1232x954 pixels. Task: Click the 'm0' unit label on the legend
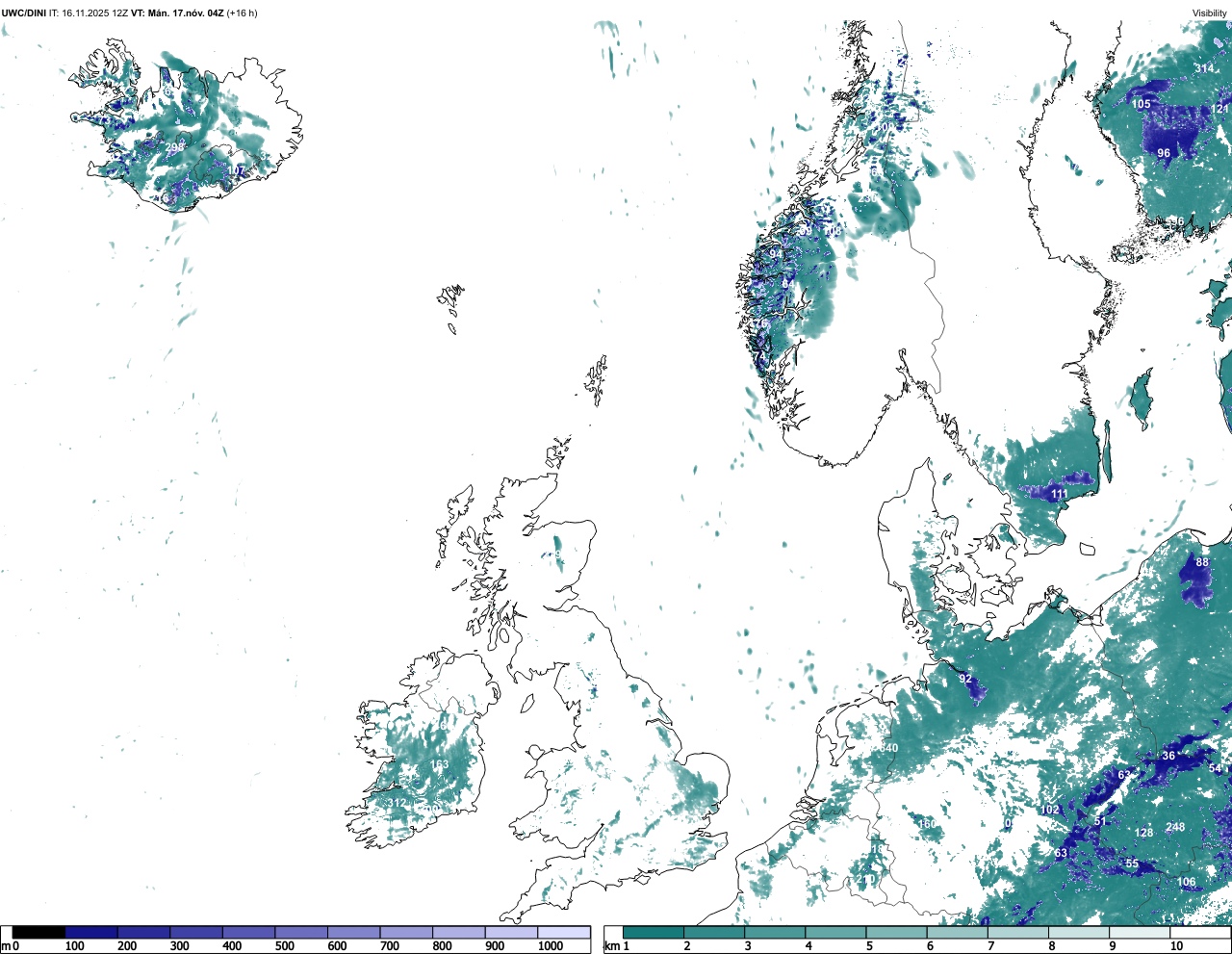coord(8,946)
